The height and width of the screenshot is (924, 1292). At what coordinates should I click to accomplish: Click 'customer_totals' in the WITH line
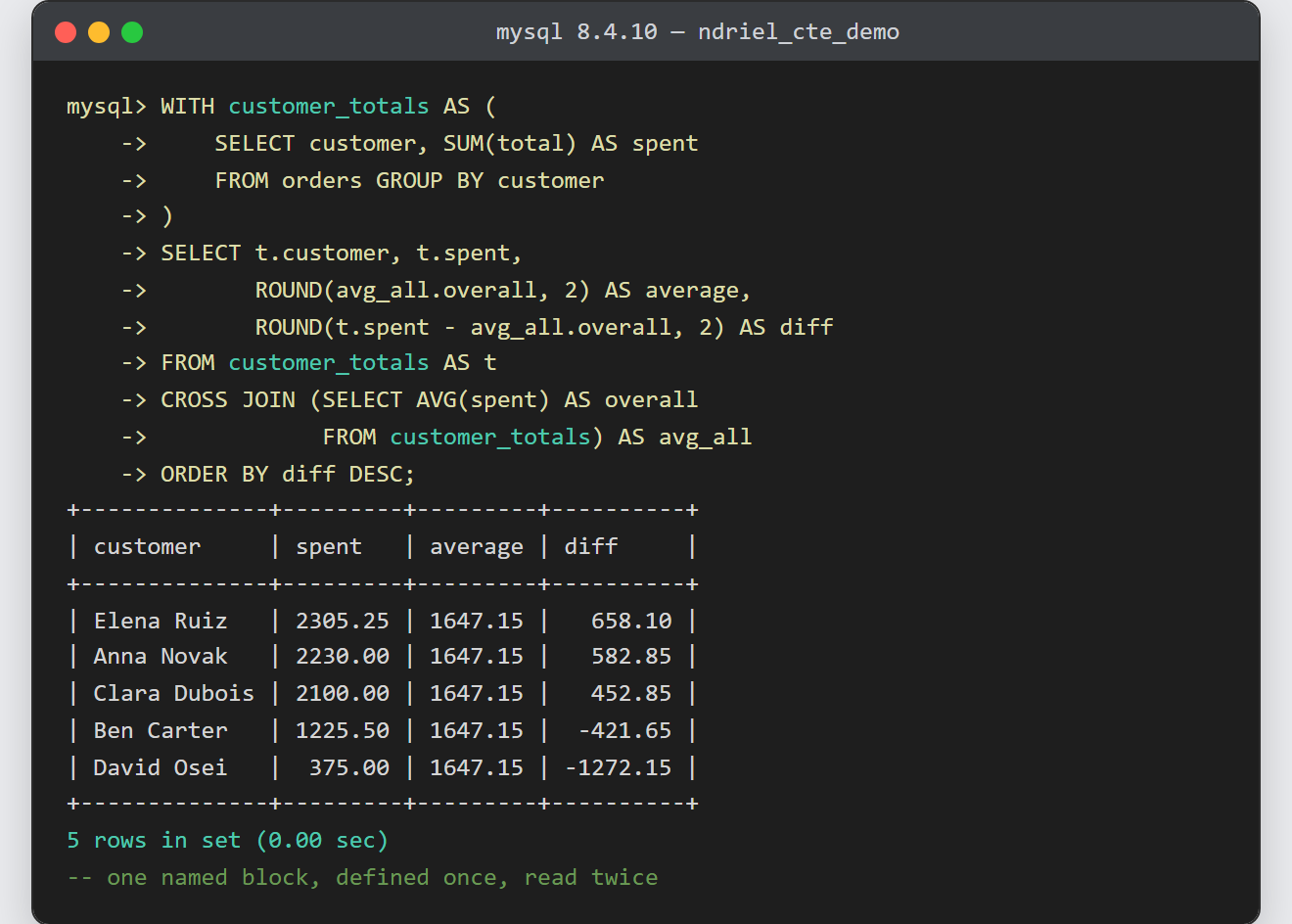tap(329, 106)
